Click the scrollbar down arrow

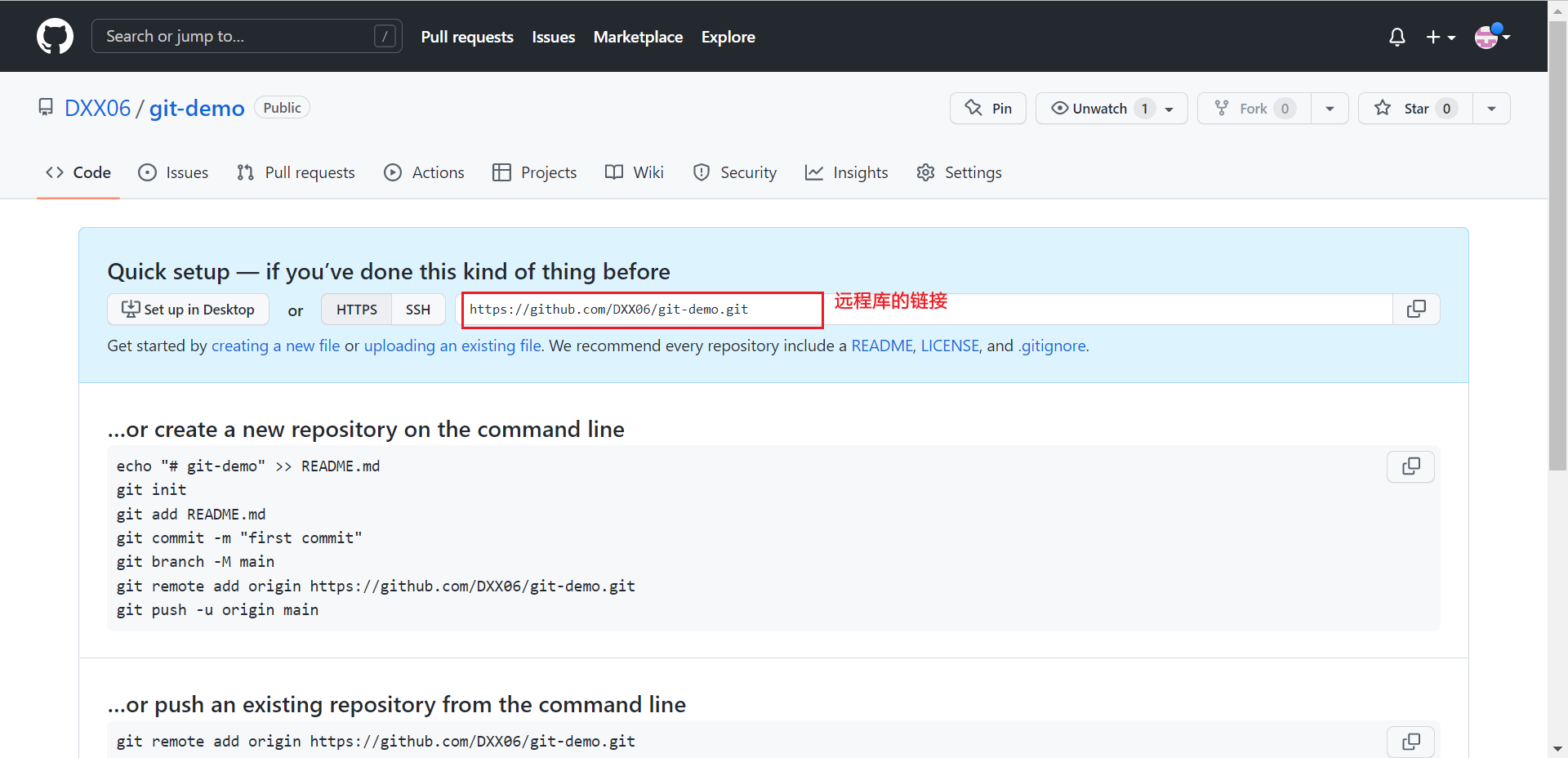(x=1557, y=748)
